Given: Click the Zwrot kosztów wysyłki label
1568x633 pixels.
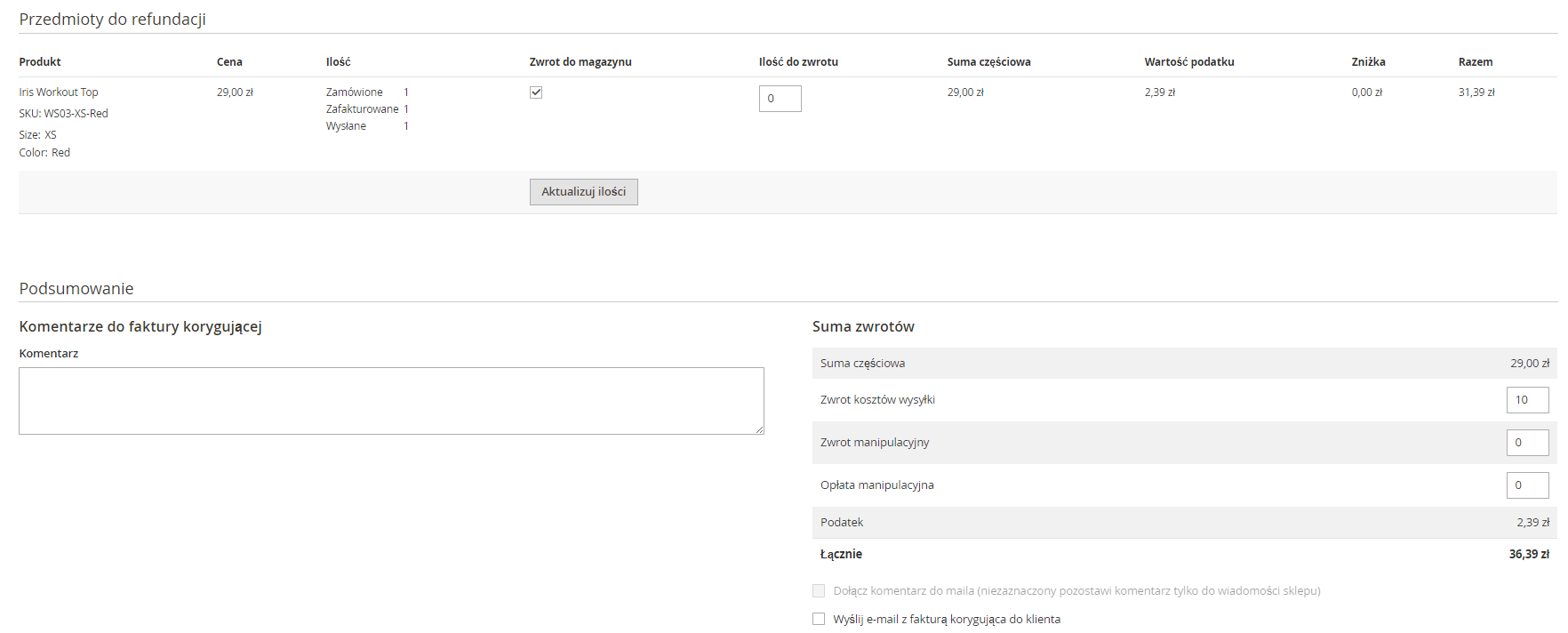Looking at the screenshot, I should 877,400.
